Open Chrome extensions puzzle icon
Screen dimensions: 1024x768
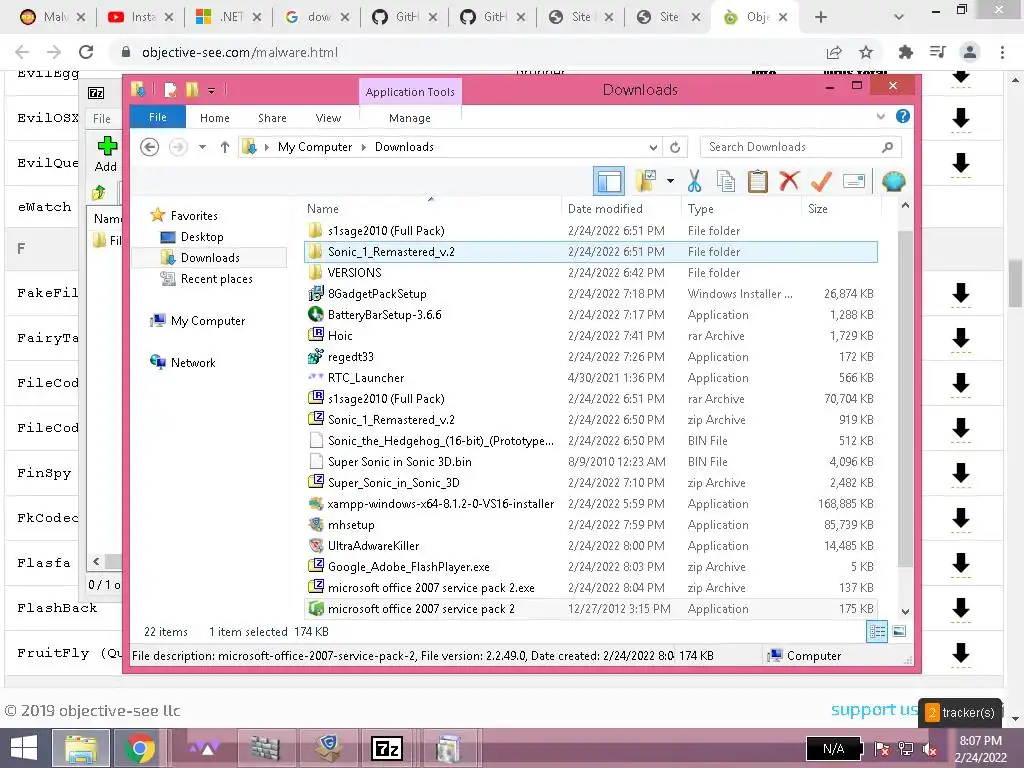tap(905, 52)
